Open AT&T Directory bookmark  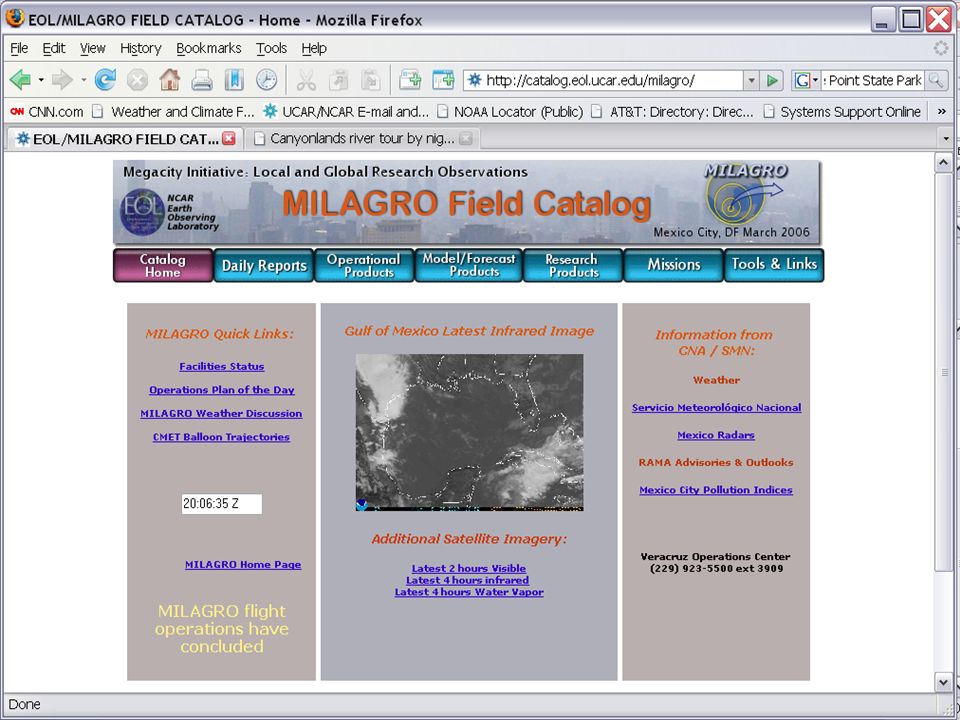point(672,112)
